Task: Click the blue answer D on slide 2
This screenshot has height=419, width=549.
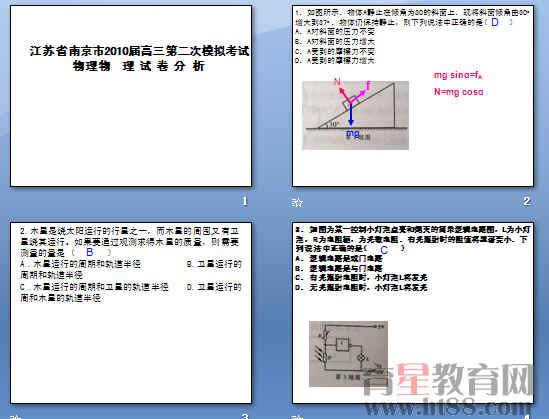Action: click(495, 22)
